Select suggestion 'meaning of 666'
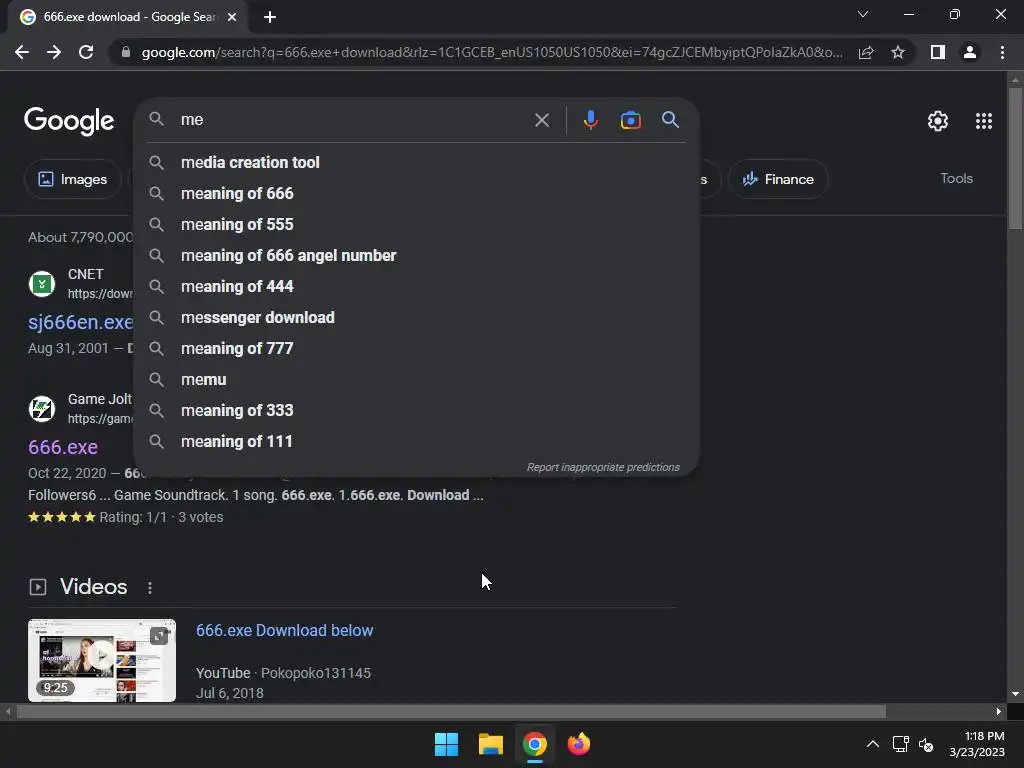The height and width of the screenshot is (768, 1024). [x=416, y=193]
